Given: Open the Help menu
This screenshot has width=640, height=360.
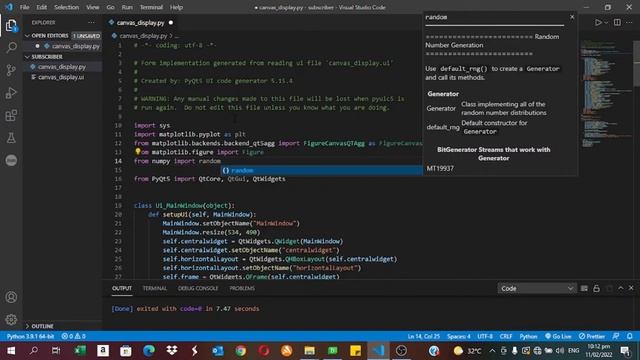Looking at the screenshot, I should pos(176,7).
